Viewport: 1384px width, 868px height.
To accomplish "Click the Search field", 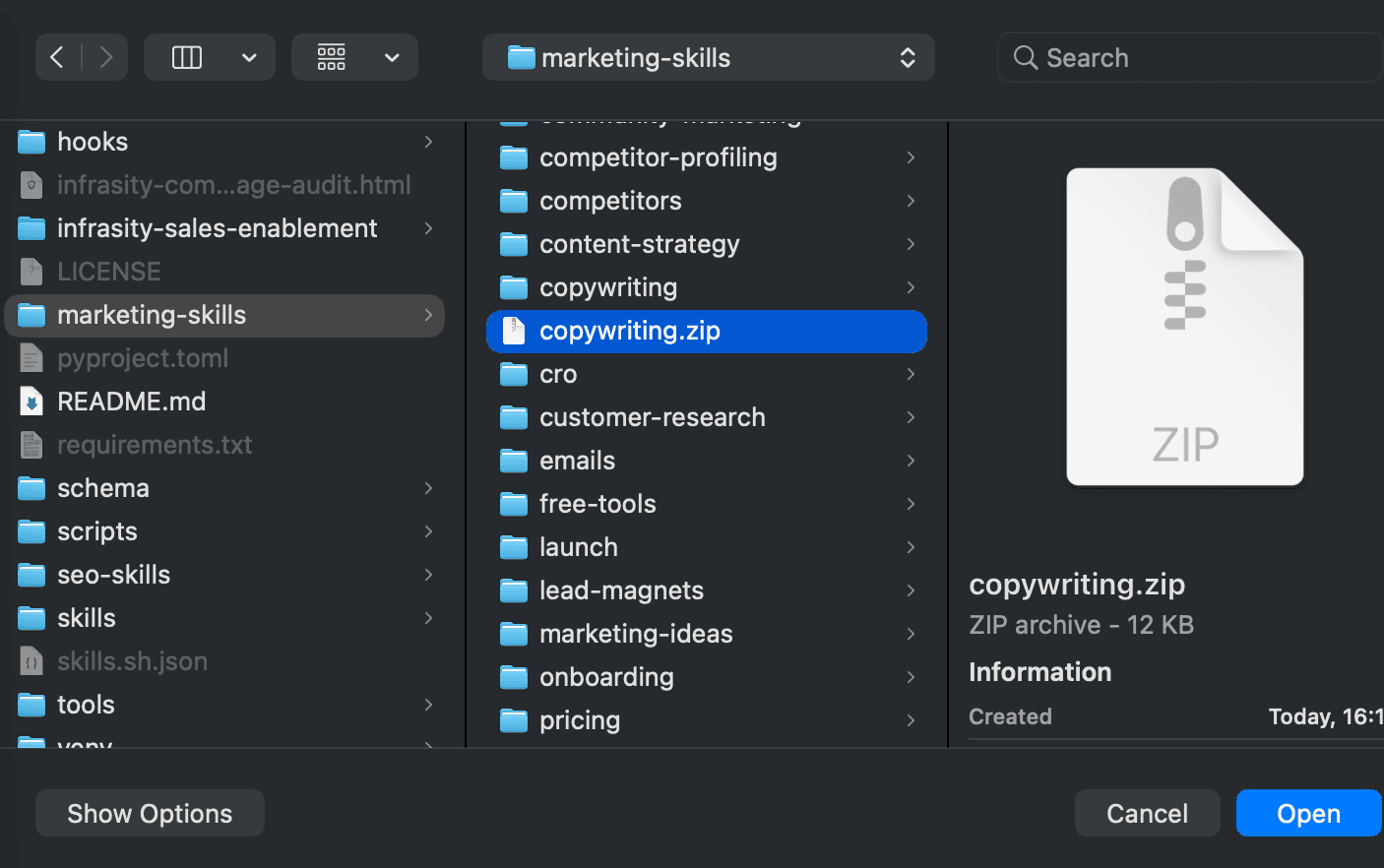I will (x=1190, y=57).
